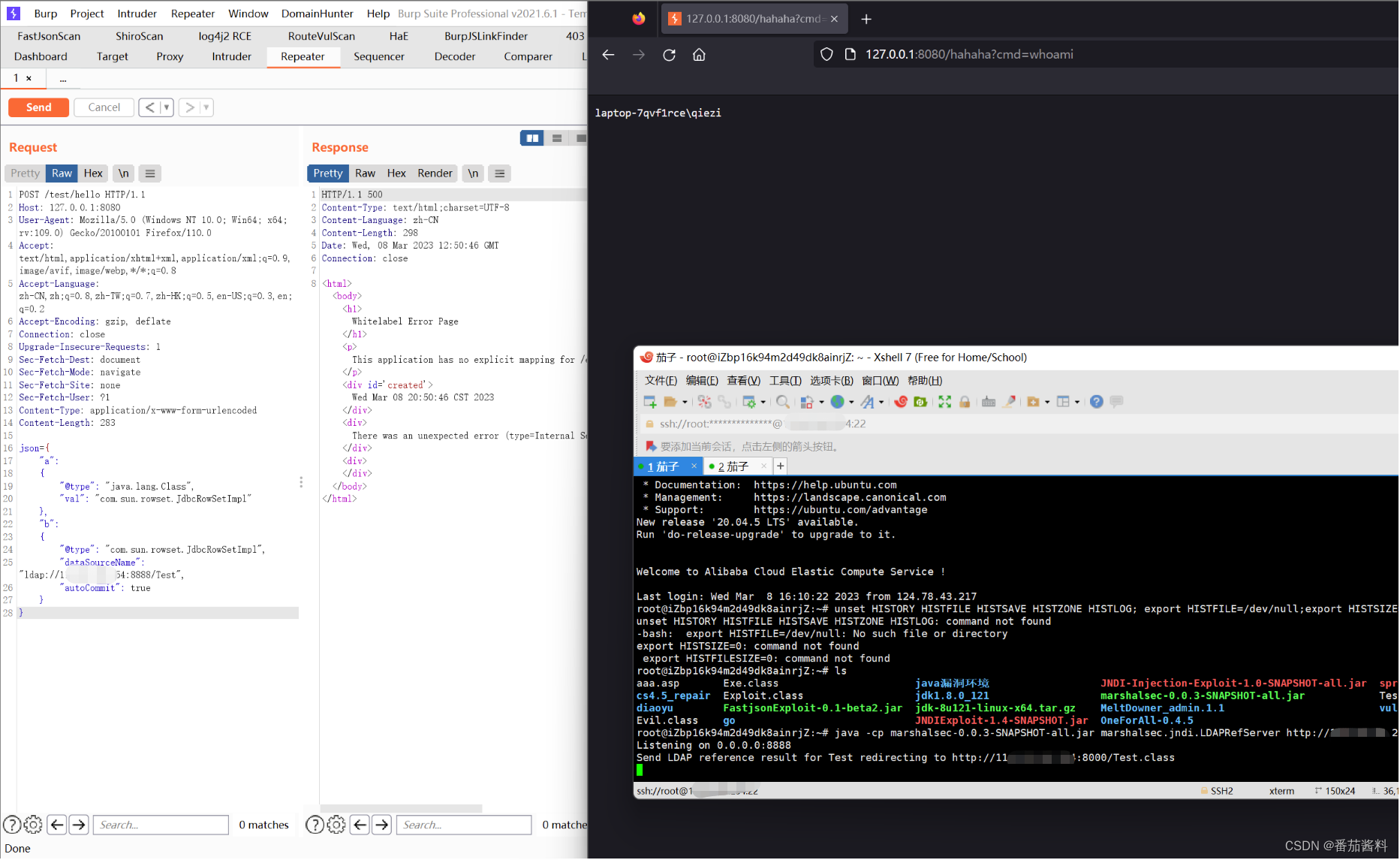
Task: Click the Firefox tracking protection shield icon
Action: (826, 55)
